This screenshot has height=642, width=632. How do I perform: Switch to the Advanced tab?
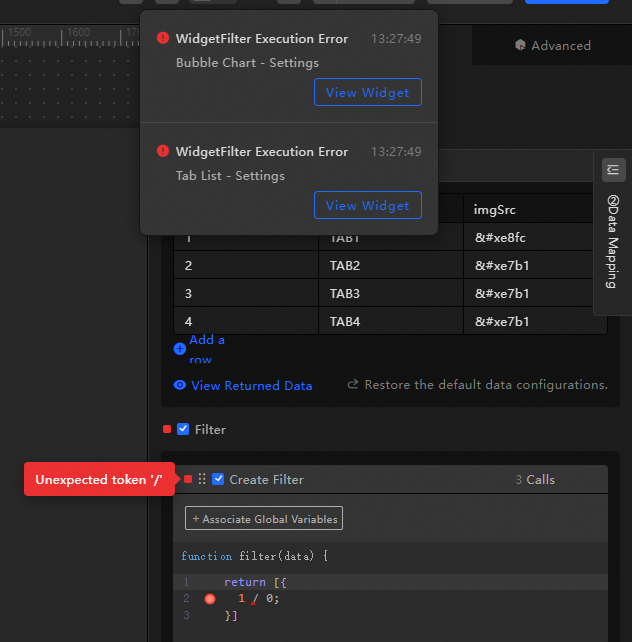click(553, 45)
